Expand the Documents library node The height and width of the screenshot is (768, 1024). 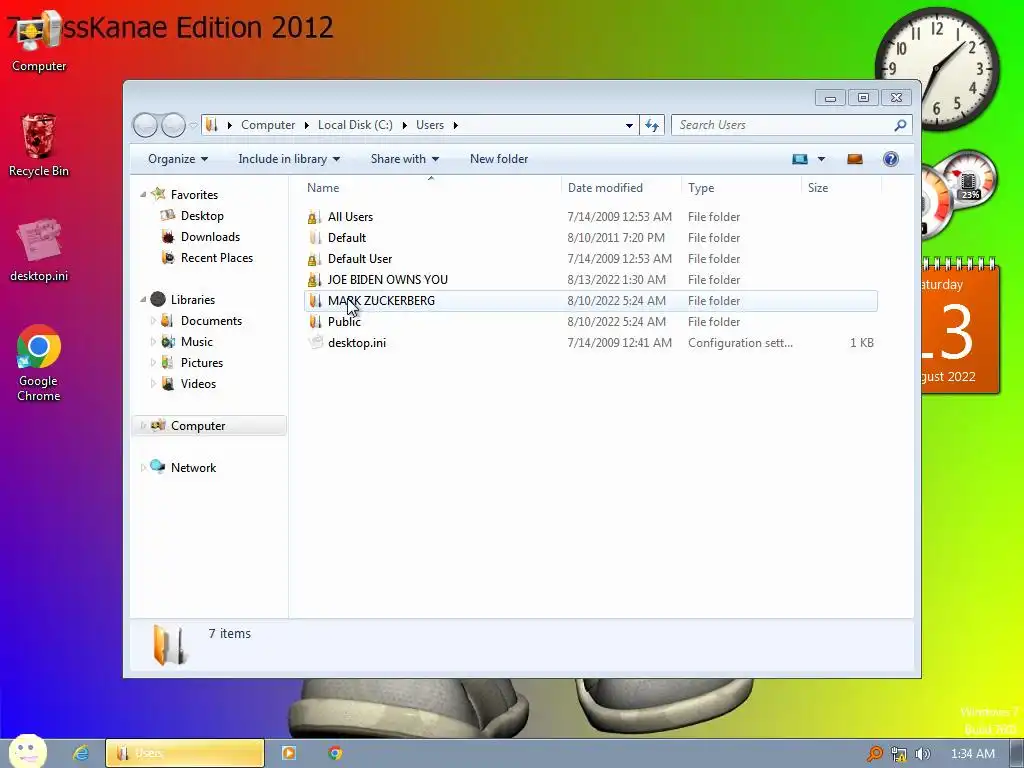[x=153, y=321]
